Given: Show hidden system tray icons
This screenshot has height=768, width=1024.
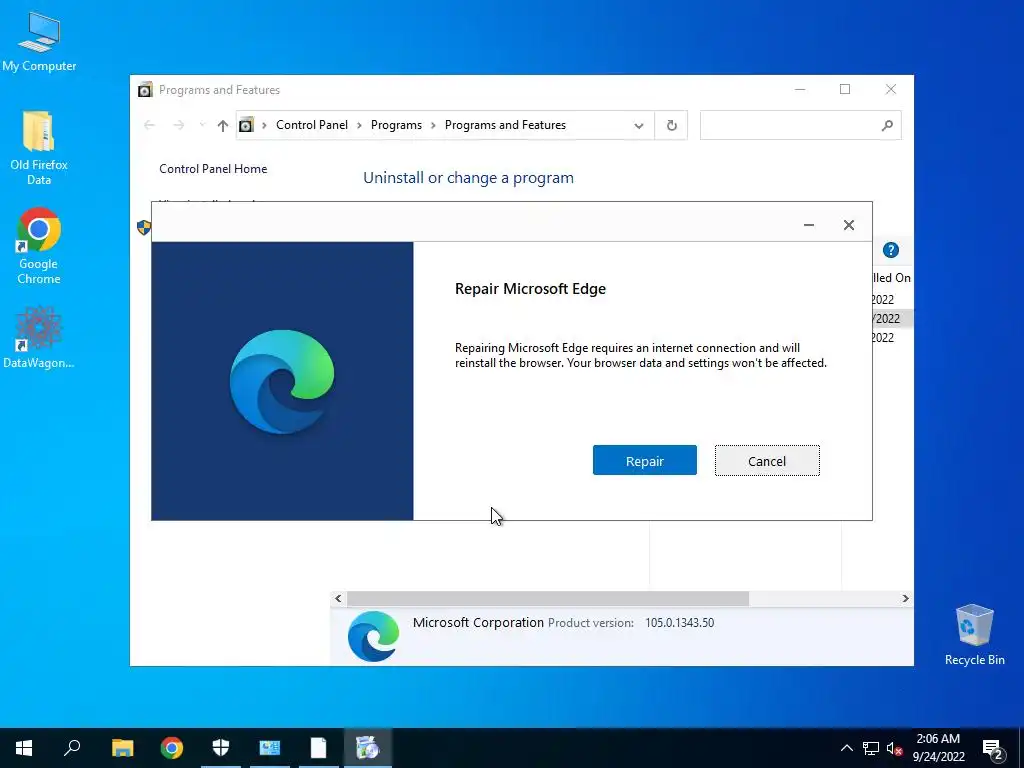Looking at the screenshot, I should 846,748.
